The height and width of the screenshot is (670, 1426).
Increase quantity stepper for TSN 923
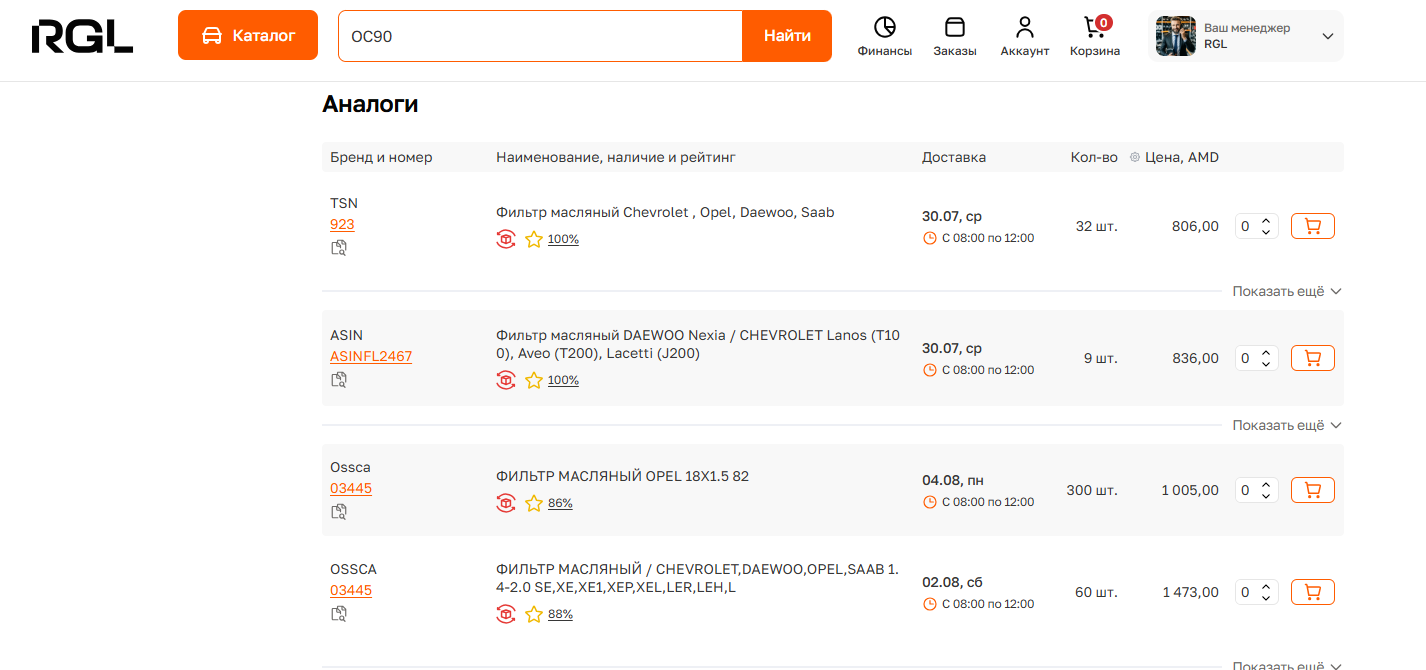coord(1266,221)
